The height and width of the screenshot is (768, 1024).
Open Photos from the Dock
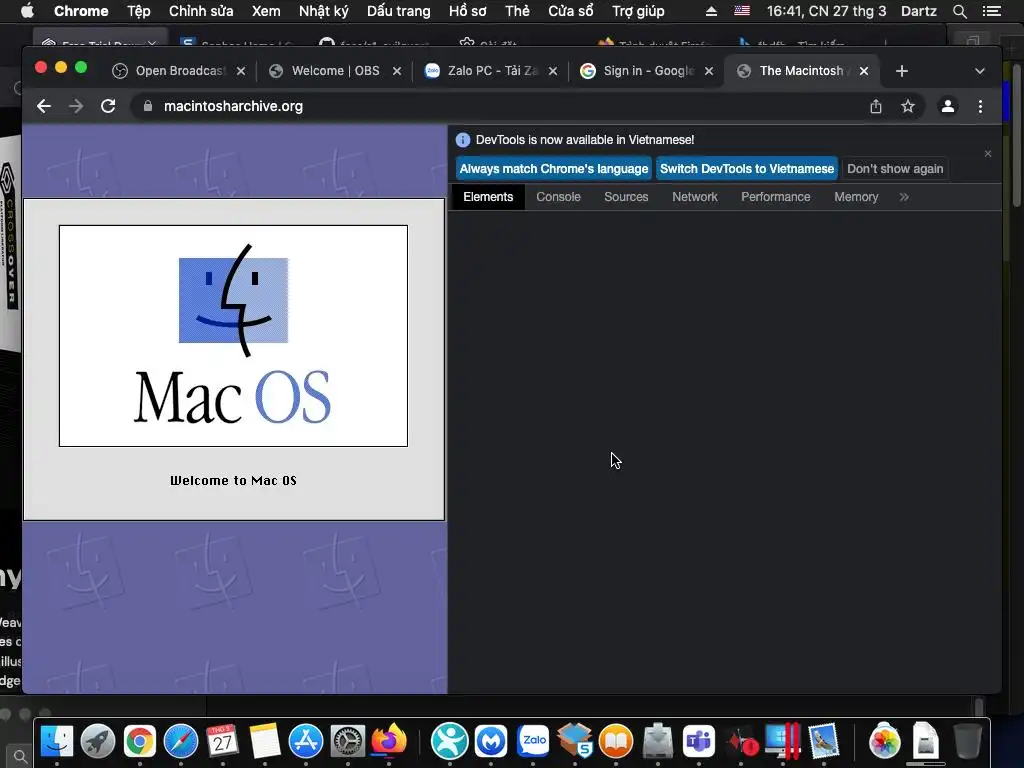[x=884, y=741]
